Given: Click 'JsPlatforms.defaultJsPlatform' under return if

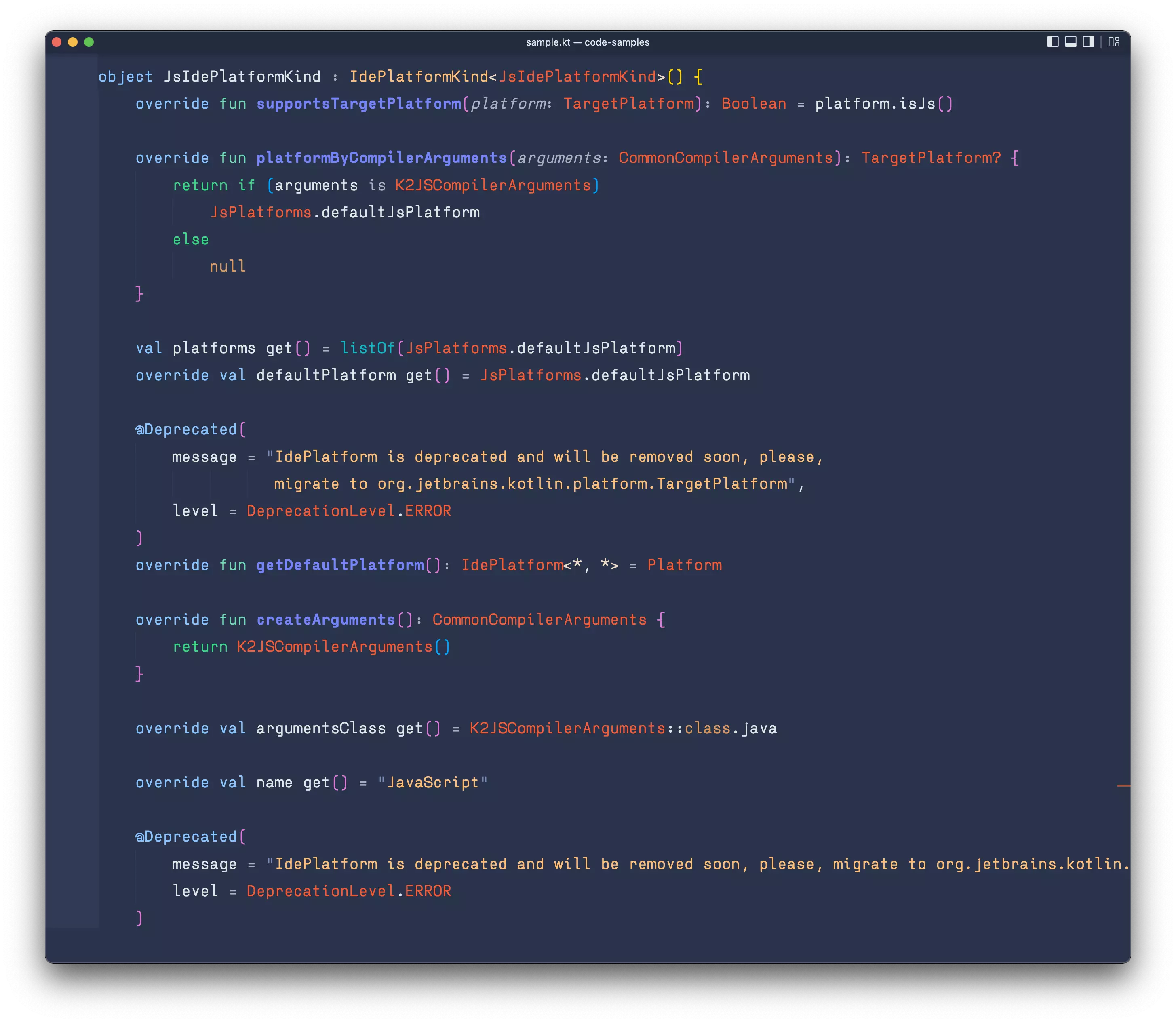Looking at the screenshot, I should click(x=345, y=212).
